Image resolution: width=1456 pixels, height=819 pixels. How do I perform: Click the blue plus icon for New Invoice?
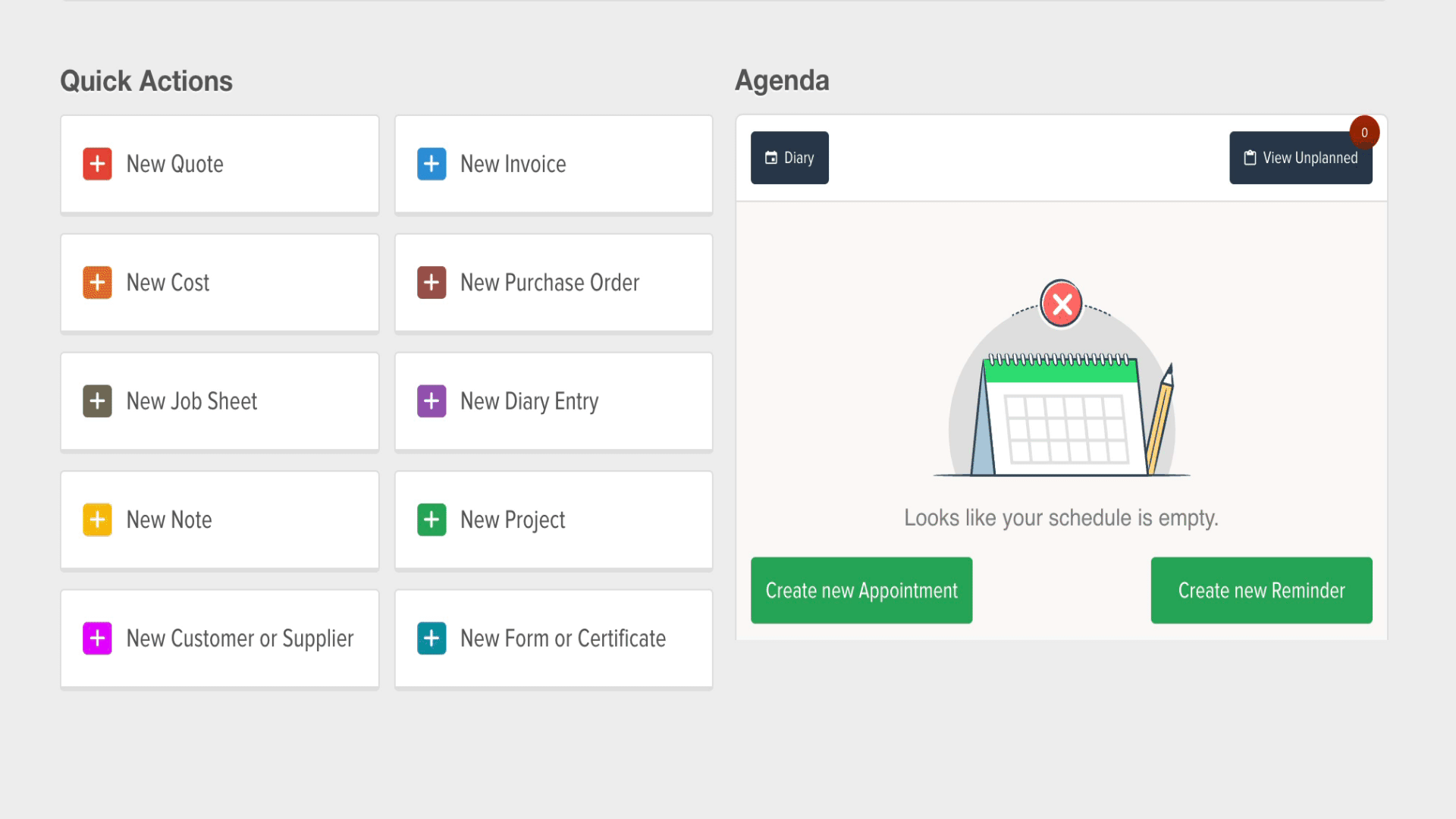pos(431,164)
